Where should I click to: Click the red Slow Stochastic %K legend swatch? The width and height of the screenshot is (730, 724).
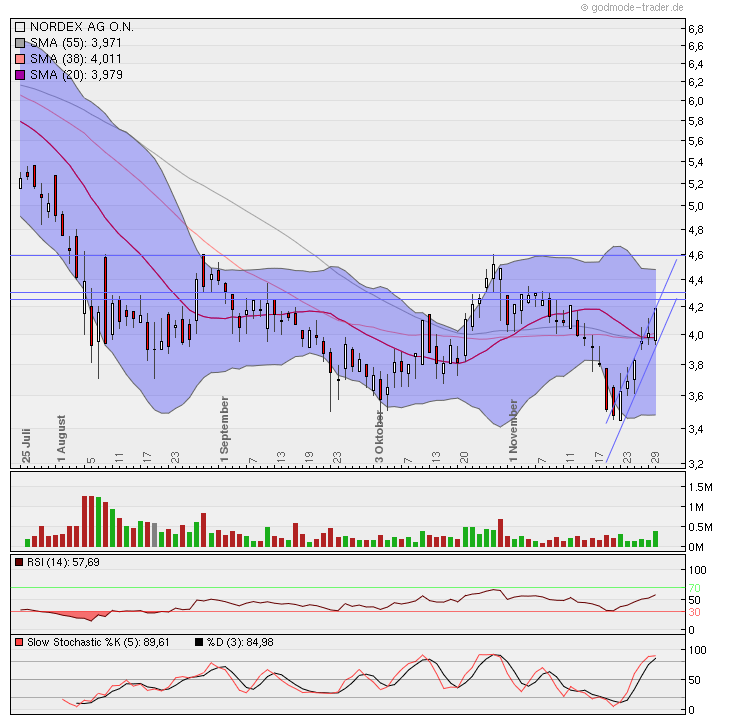19,642
